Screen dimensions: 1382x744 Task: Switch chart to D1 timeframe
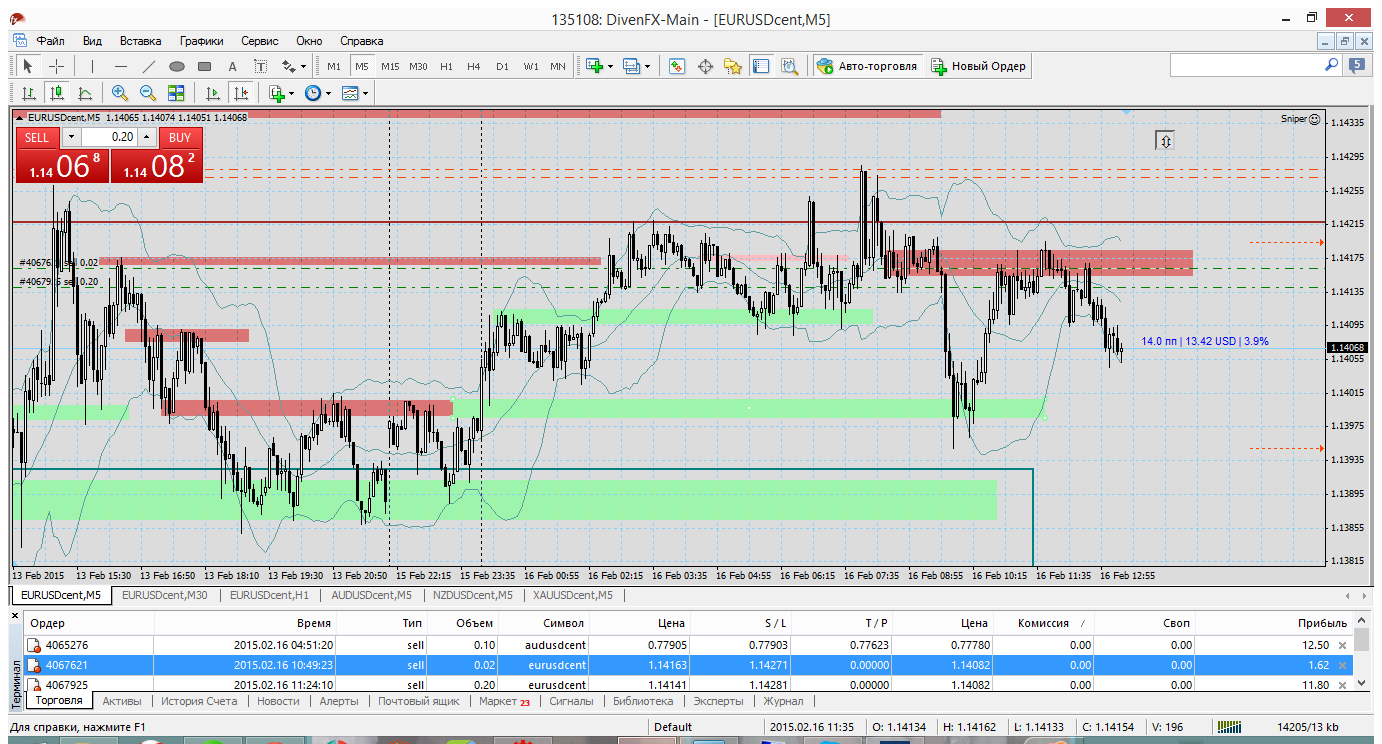(x=502, y=66)
